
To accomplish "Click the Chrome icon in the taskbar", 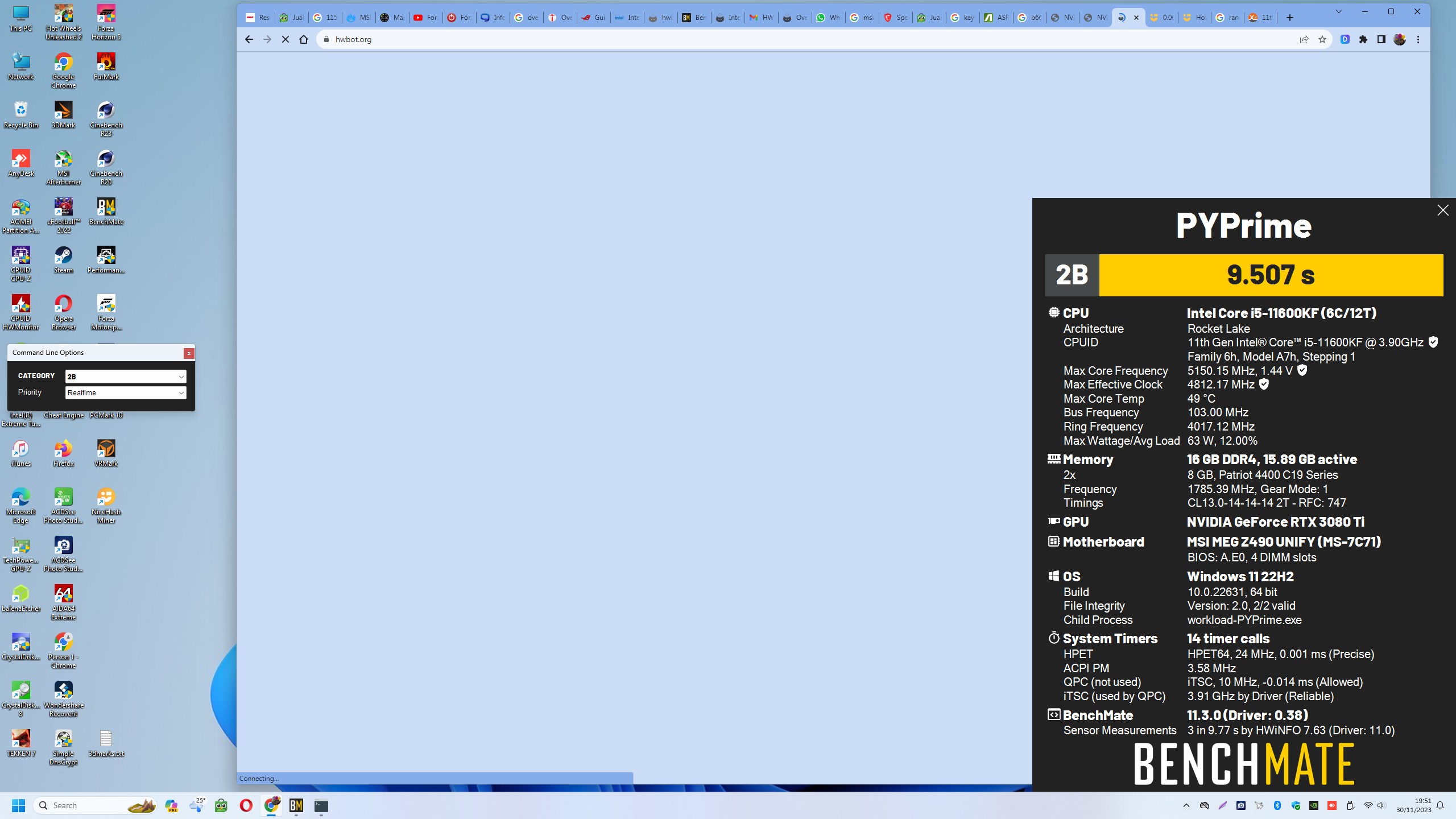I will pyautogui.click(x=272, y=805).
